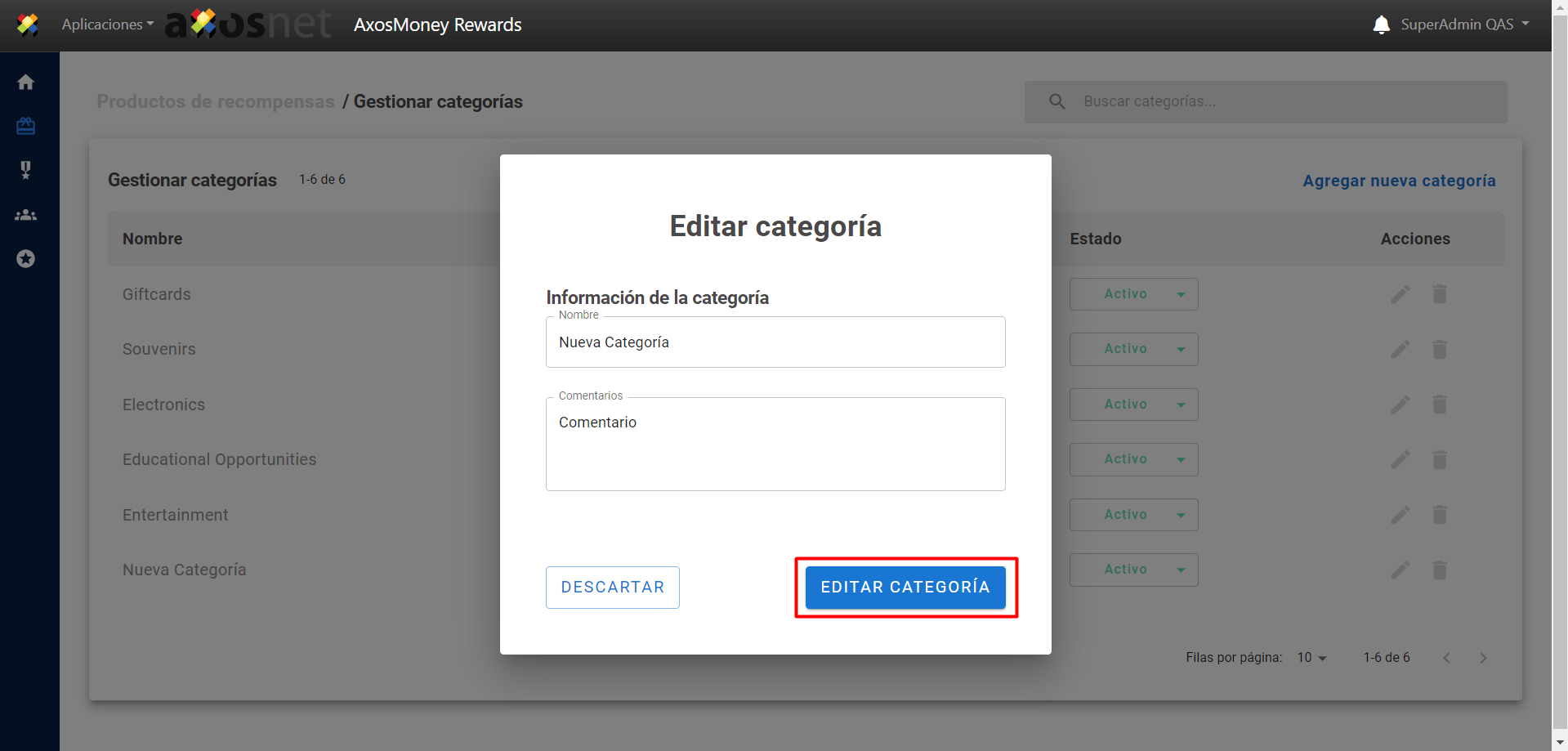Click trash icon in Electronics row

coord(1440,405)
